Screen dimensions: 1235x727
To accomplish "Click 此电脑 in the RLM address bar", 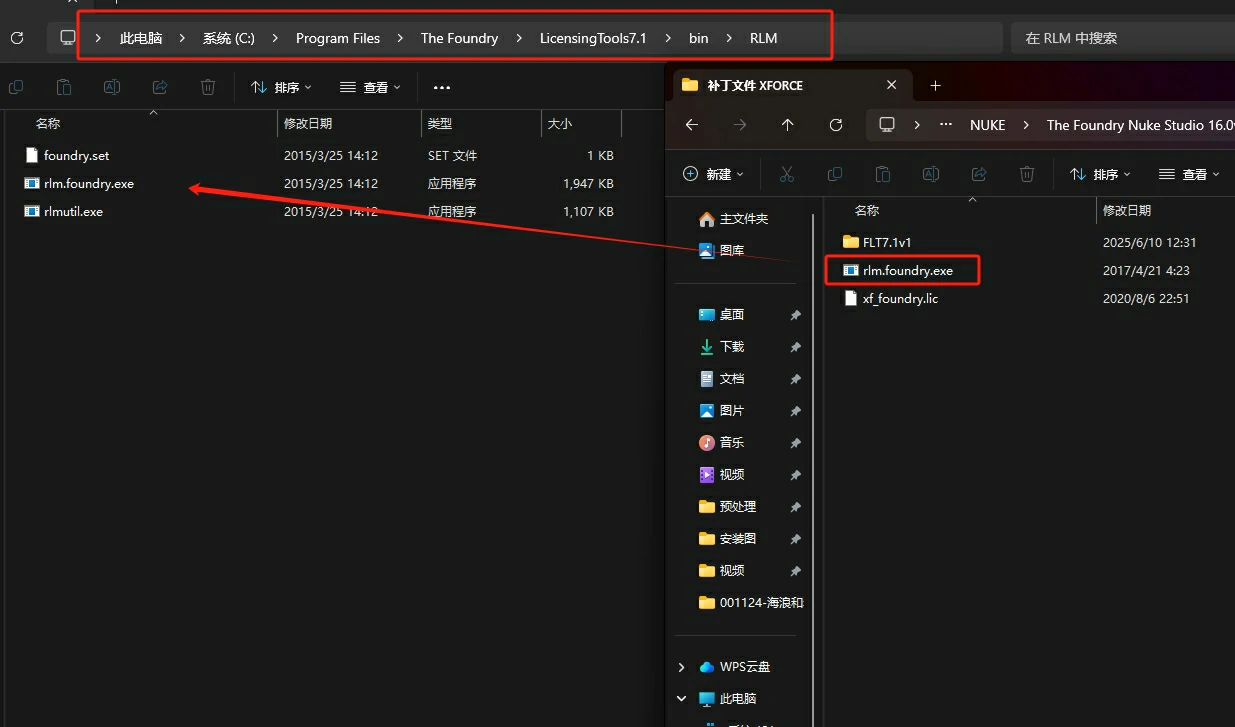I will [x=141, y=38].
